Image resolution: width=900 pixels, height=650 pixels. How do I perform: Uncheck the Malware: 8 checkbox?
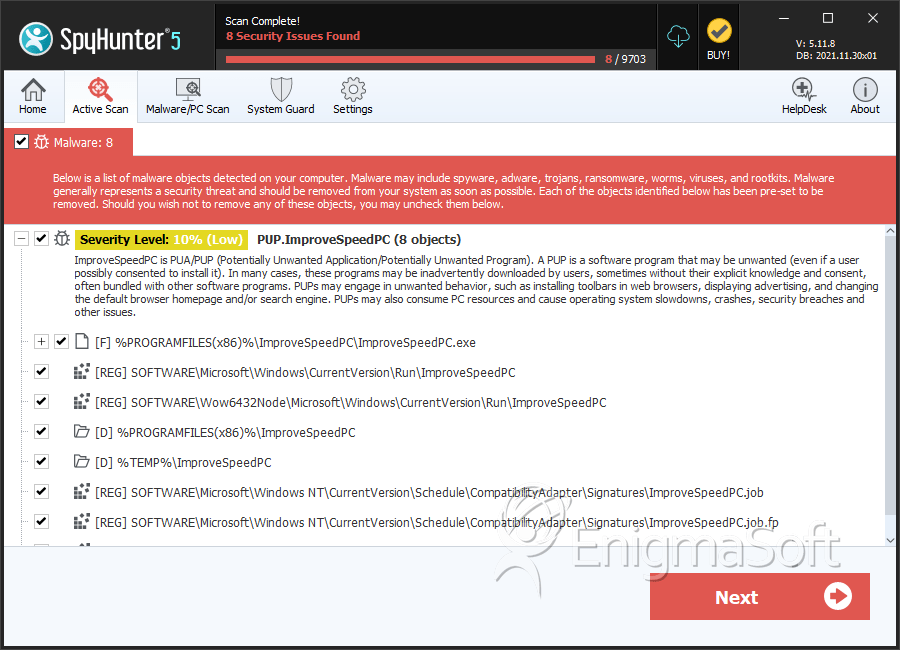(21, 142)
